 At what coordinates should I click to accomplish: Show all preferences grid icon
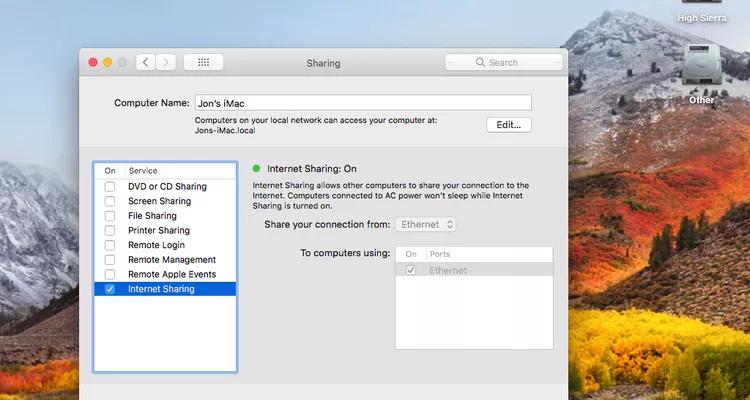(x=203, y=62)
